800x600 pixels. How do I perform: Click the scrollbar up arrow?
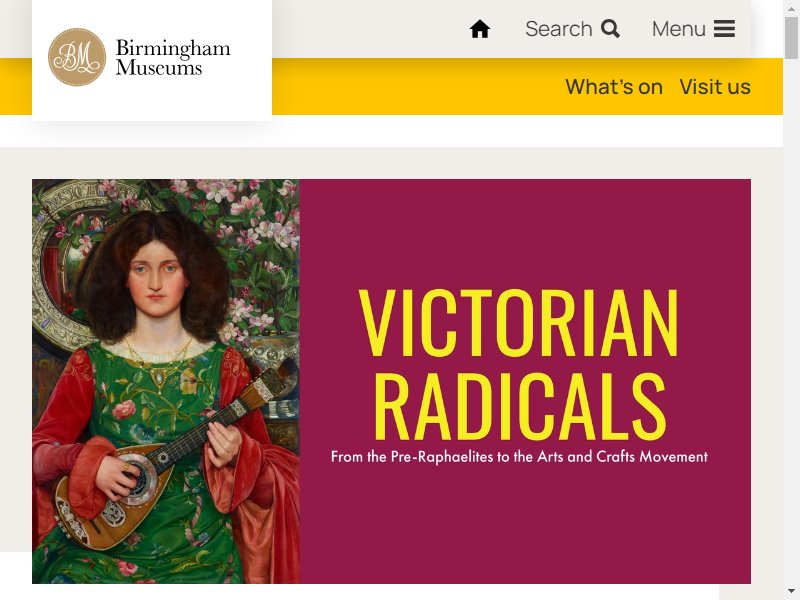791,8
